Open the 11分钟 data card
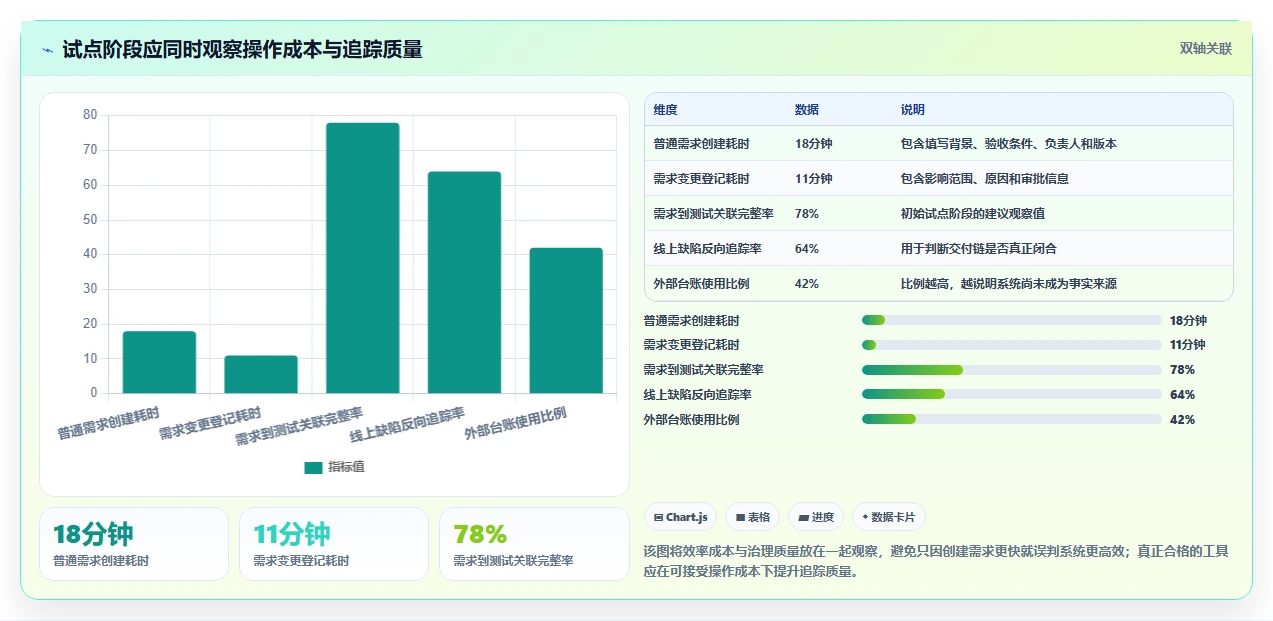 pos(334,544)
